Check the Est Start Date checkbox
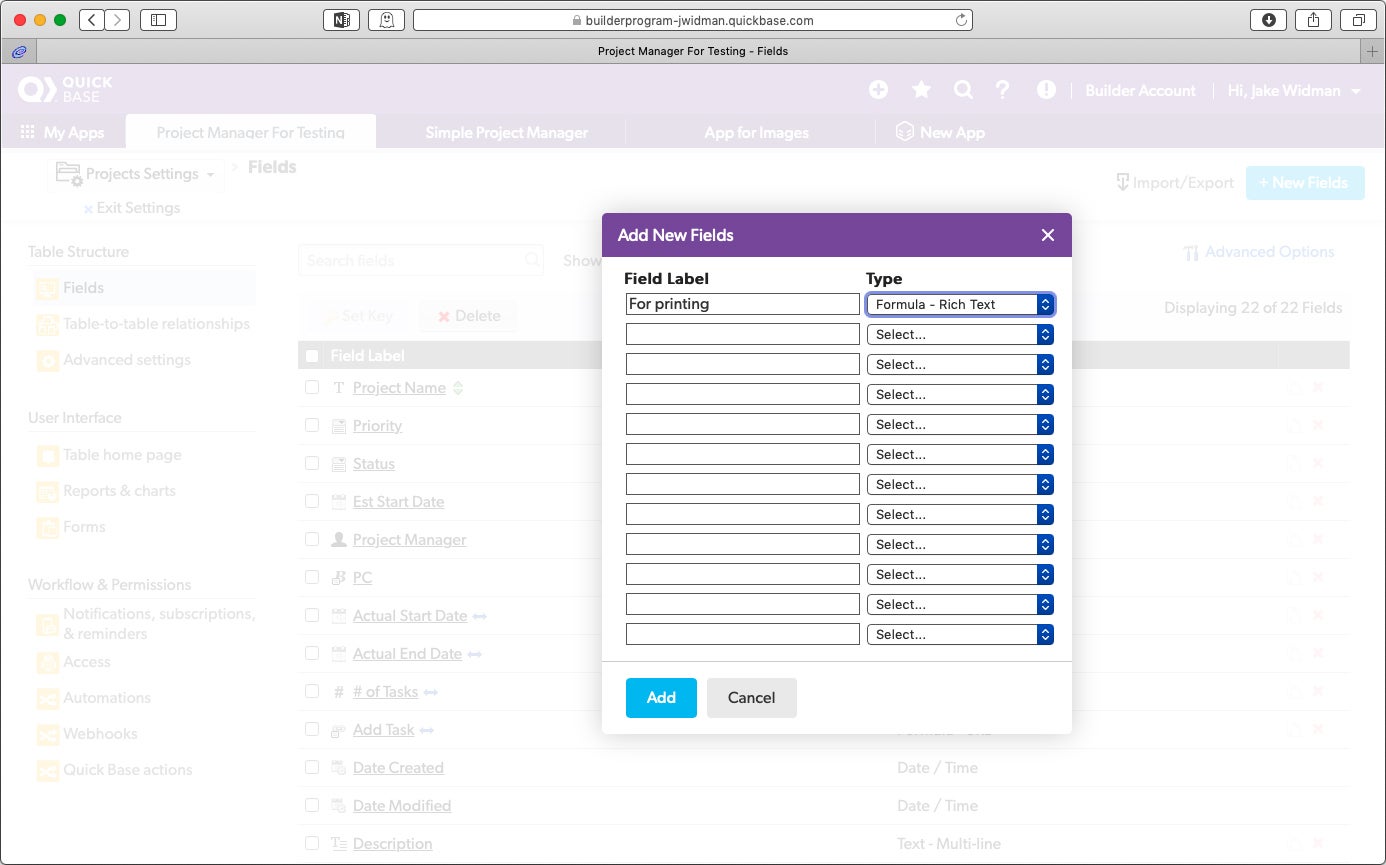 312,501
